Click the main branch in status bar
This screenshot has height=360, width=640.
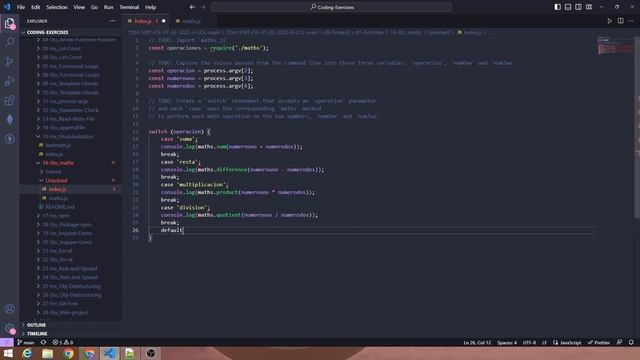tap(26, 342)
